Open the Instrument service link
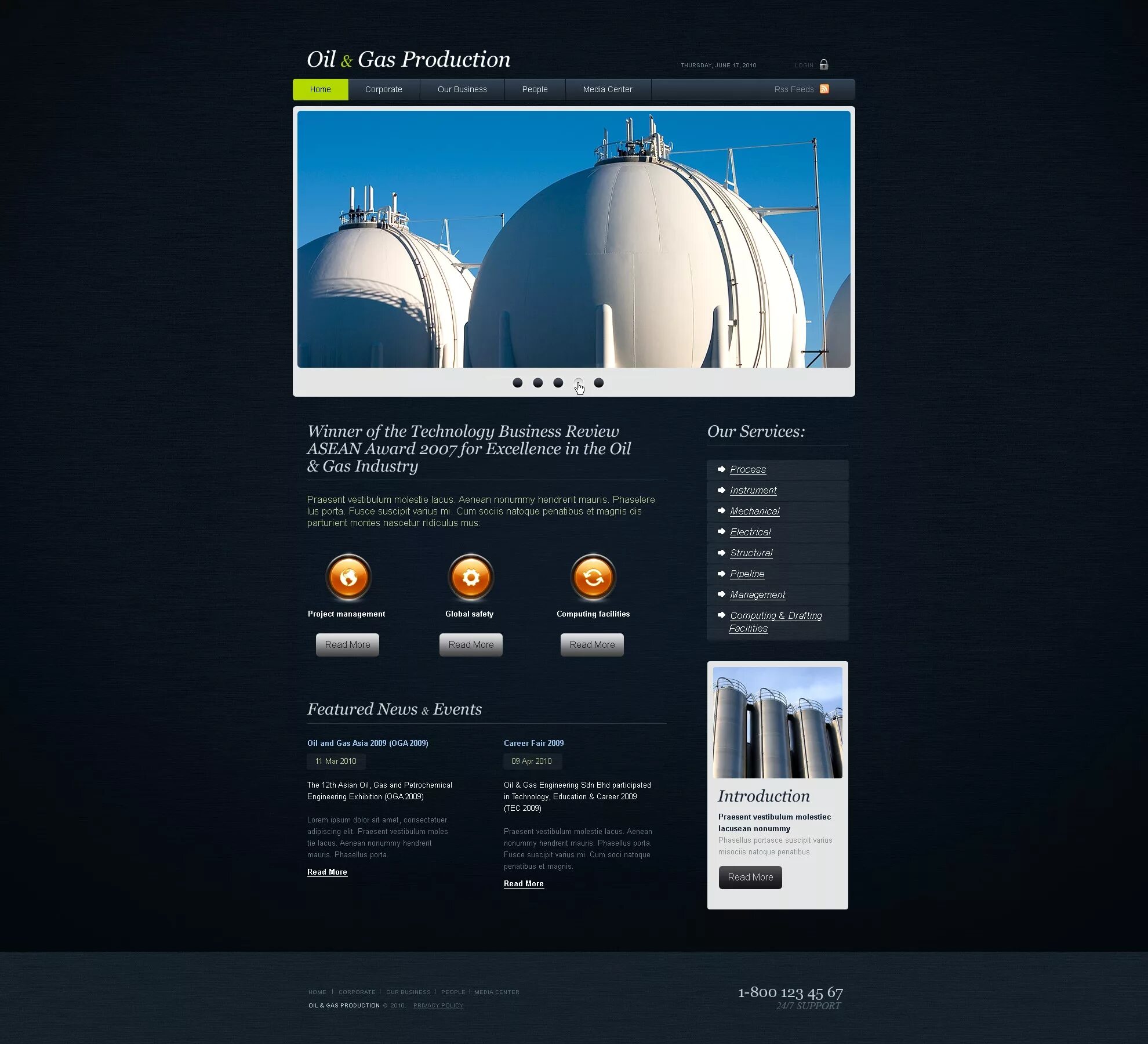This screenshot has width=1148, height=1044. click(x=753, y=491)
